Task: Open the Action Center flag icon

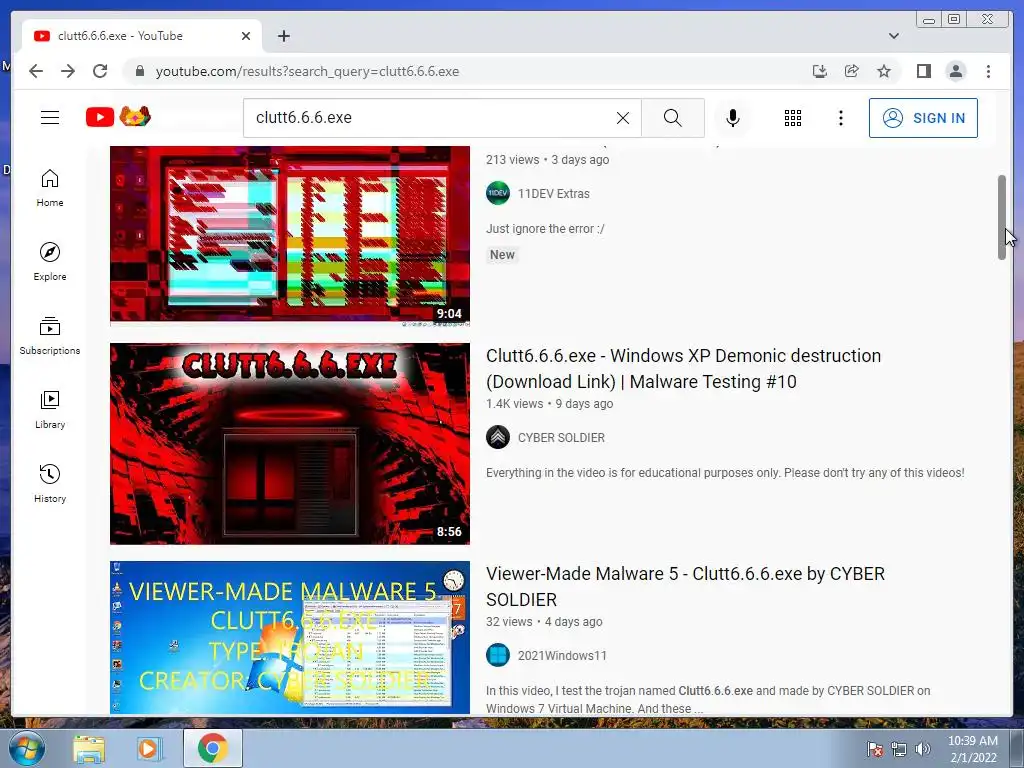Action: [x=874, y=749]
